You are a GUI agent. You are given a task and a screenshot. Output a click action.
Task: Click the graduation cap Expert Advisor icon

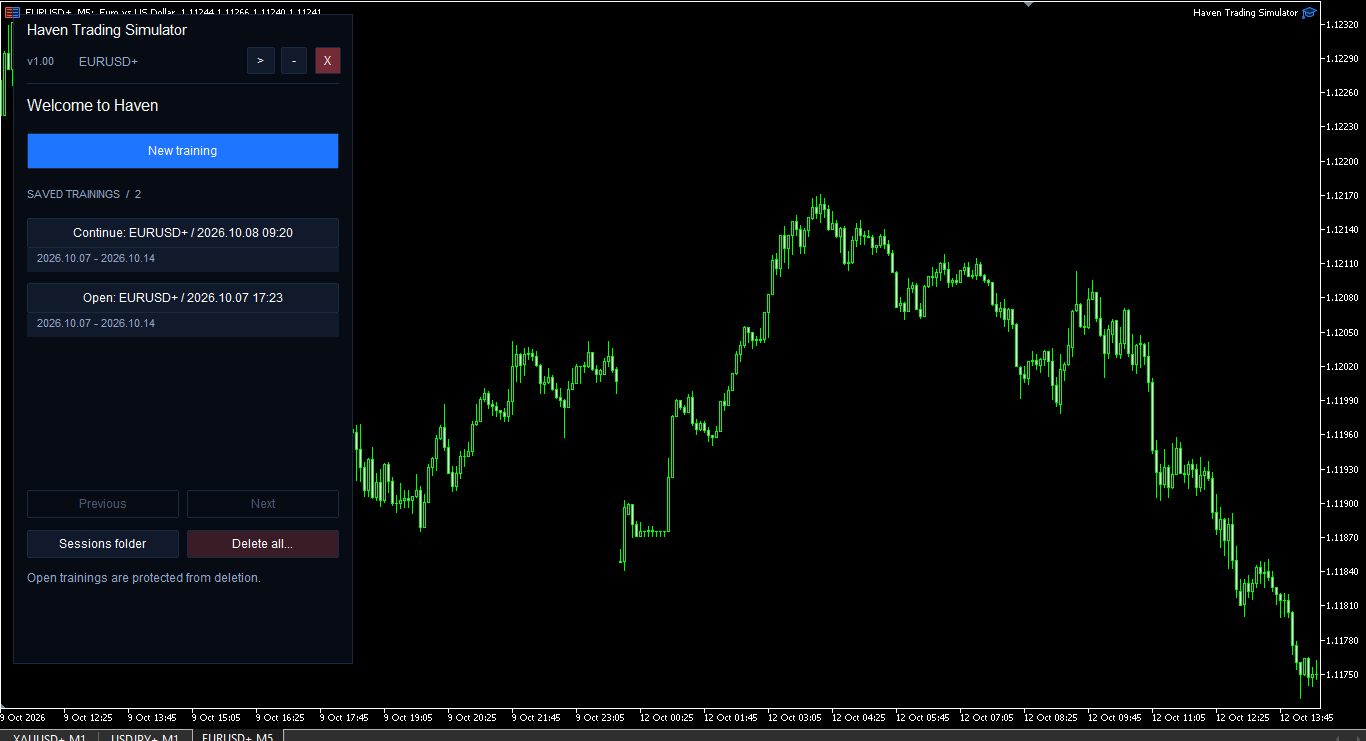(x=1309, y=13)
